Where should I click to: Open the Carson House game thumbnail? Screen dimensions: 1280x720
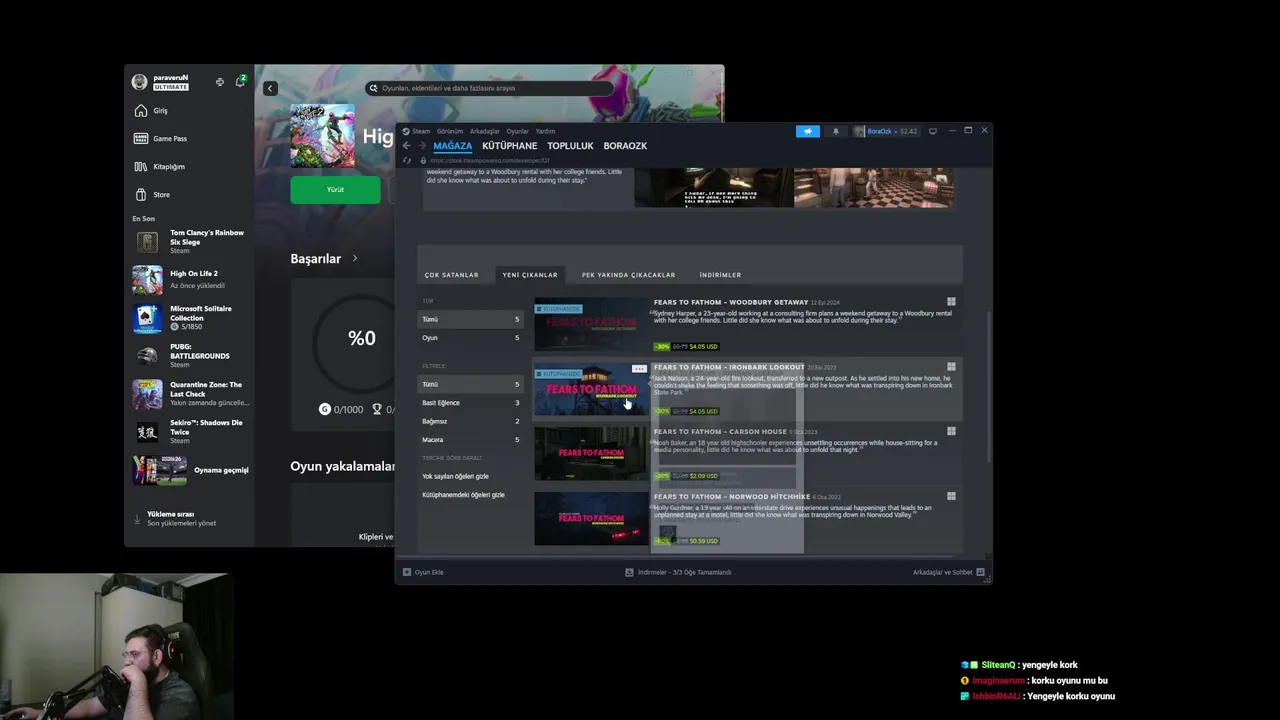point(591,454)
